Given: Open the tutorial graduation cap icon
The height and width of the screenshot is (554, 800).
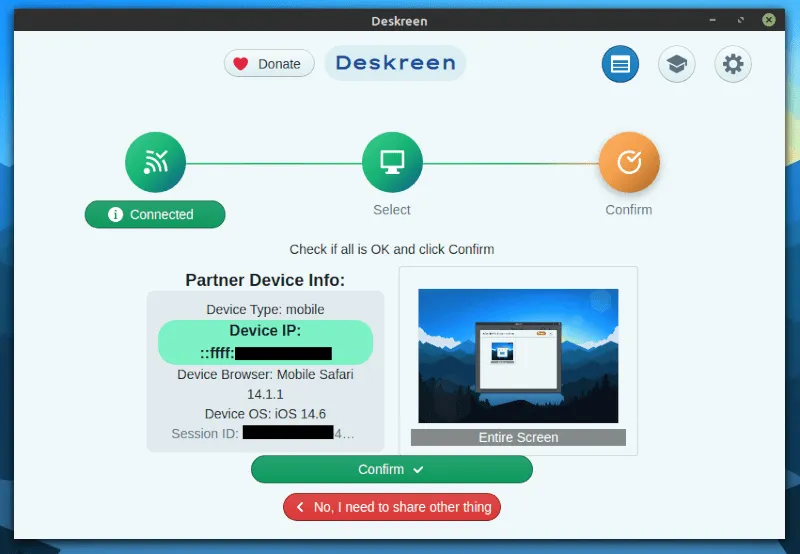Looking at the screenshot, I should tap(677, 65).
